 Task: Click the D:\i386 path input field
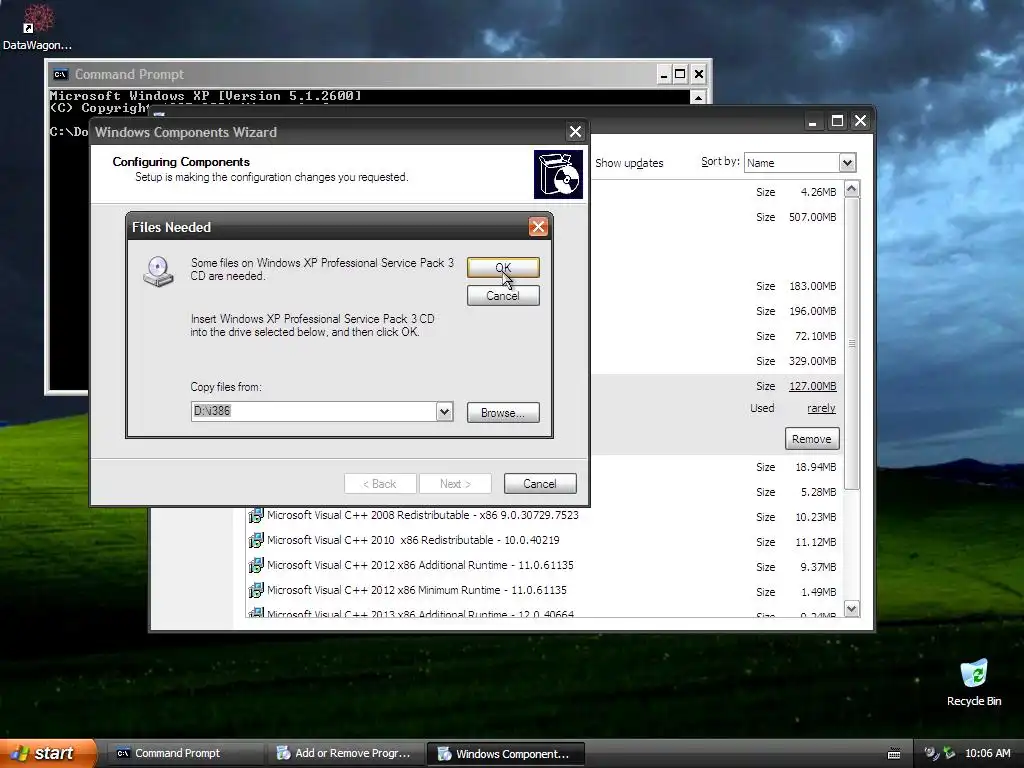pyautogui.click(x=313, y=411)
